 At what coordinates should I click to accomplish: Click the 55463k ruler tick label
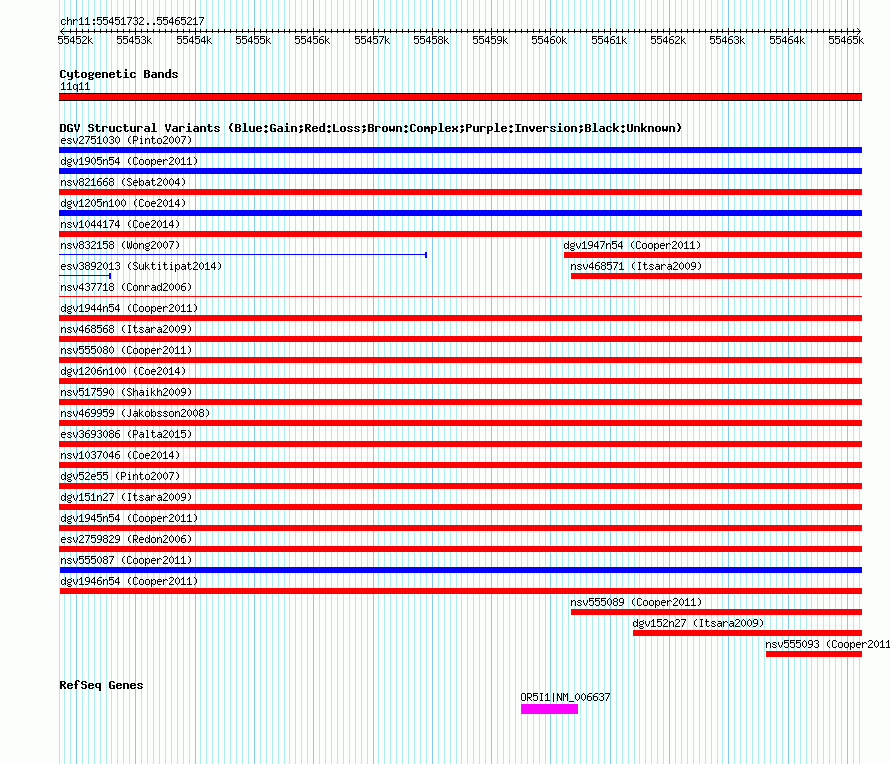pyautogui.click(x=727, y=40)
